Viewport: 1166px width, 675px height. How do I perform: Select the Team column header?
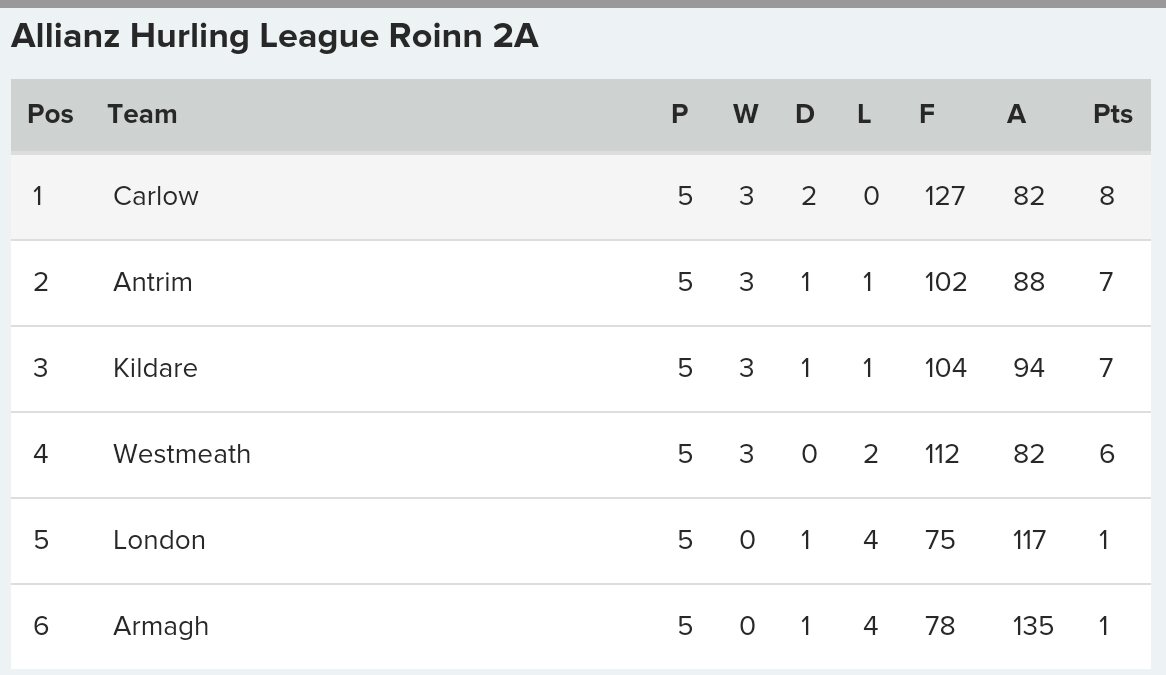pyautogui.click(x=142, y=114)
